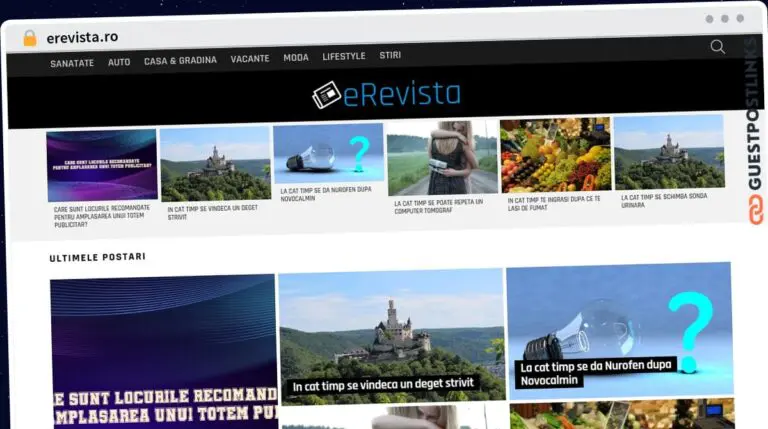768x429 pixels.
Task: Open top-row link 'La cat timp se da Nurofen dupa Novocalmin'
Action: click(326, 194)
